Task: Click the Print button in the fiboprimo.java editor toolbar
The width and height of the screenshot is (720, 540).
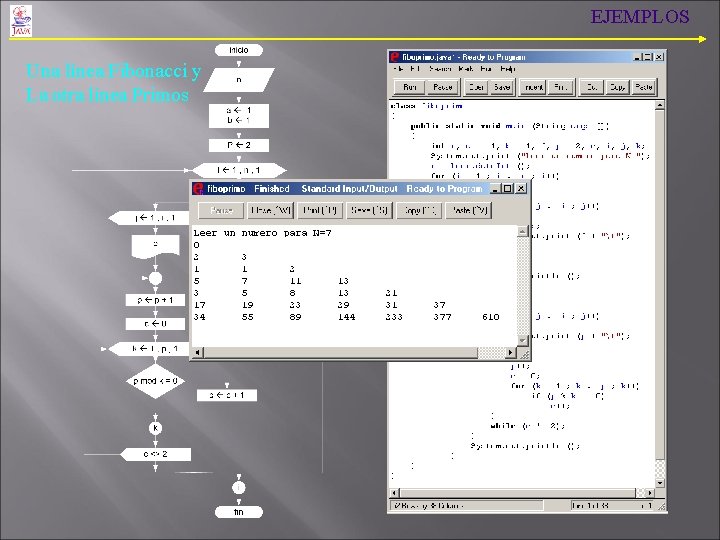Action: [560, 87]
